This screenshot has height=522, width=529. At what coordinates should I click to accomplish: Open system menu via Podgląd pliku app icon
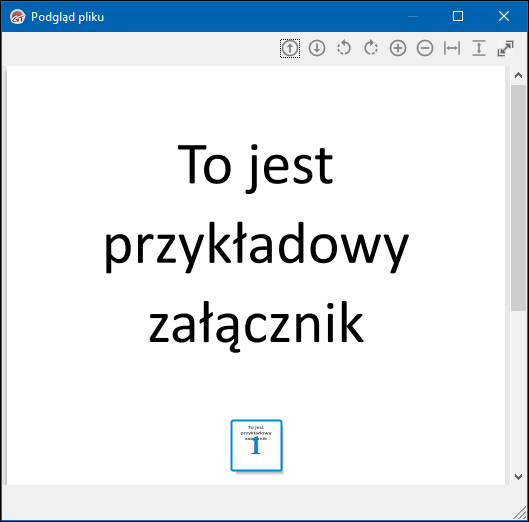click(x=18, y=17)
